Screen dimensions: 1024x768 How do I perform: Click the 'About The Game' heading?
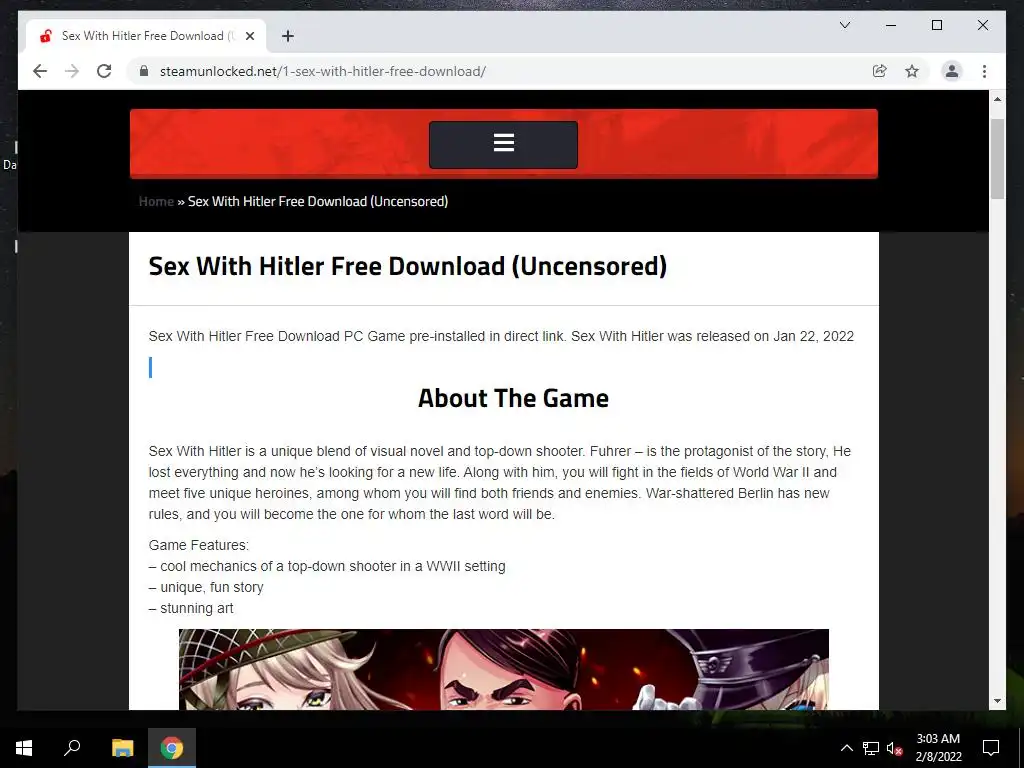[513, 398]
